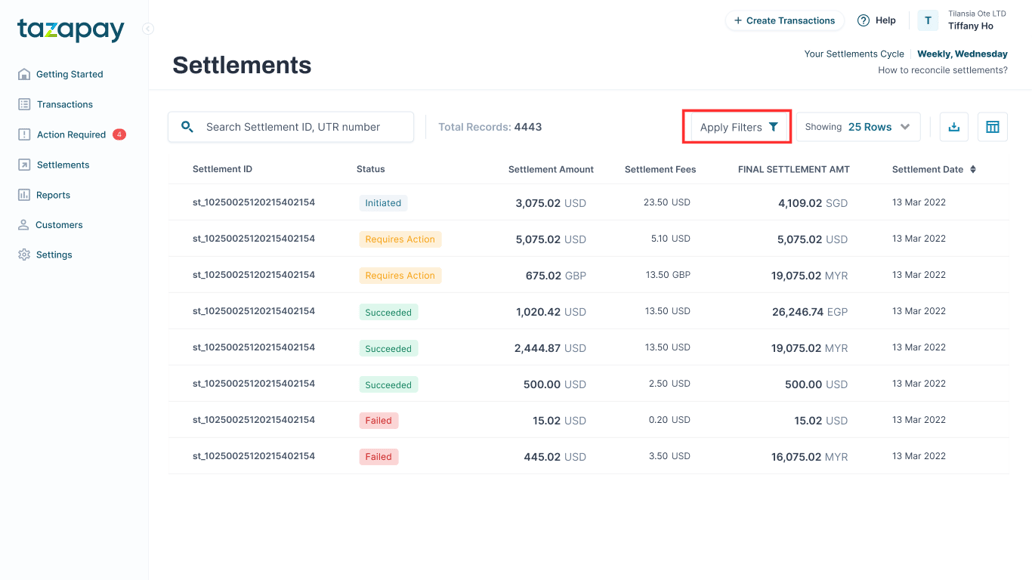Go to Transactions in the sidebar
The image size is (1032, 580).
[64, 104]
